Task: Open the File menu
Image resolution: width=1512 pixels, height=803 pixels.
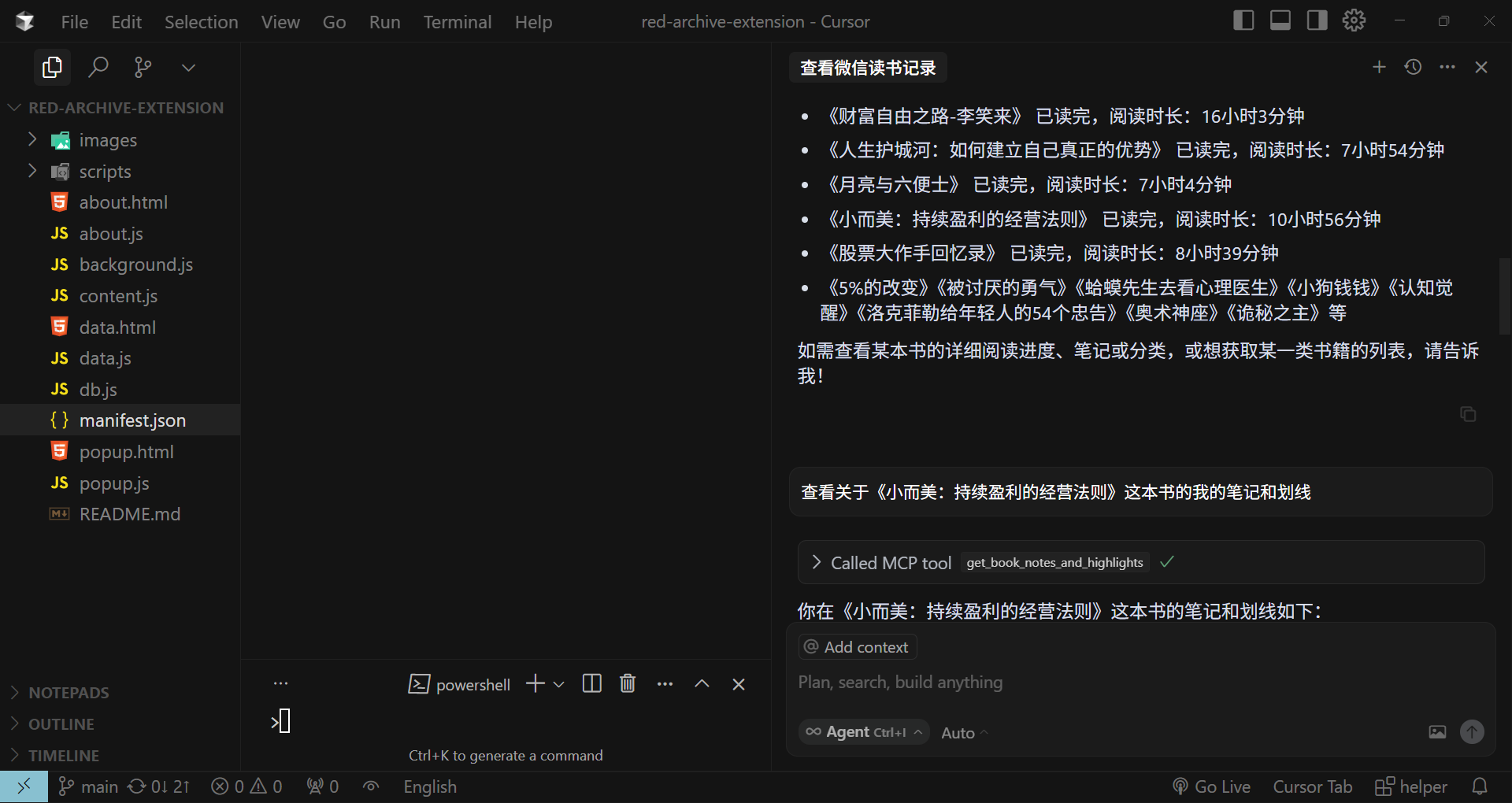Action: tap(75, 22)
